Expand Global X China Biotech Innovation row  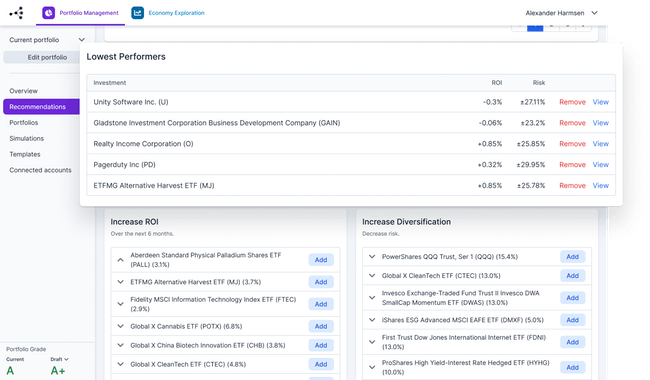(x=120, y=345)
